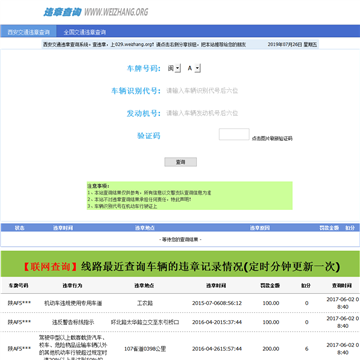Open the 西安交通违章查询 tab
This screenshot has height=360, width=360.
pos(28,32)
